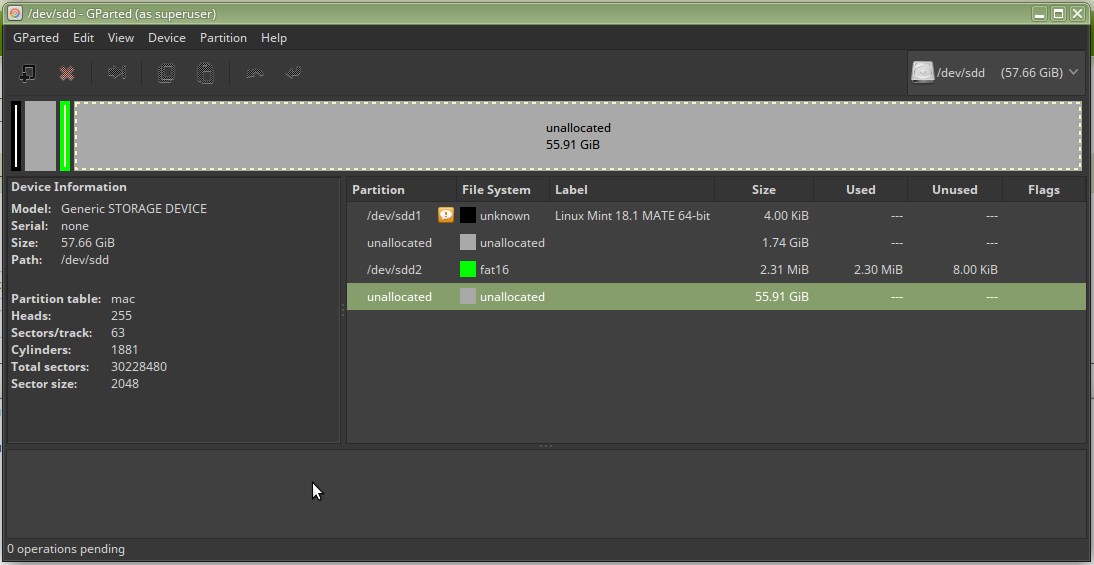Image resolution: width=1094 pixels, height=565 pixels.
Task: Sort partitions by the Size column header
Action: click(x=763, y=190)
